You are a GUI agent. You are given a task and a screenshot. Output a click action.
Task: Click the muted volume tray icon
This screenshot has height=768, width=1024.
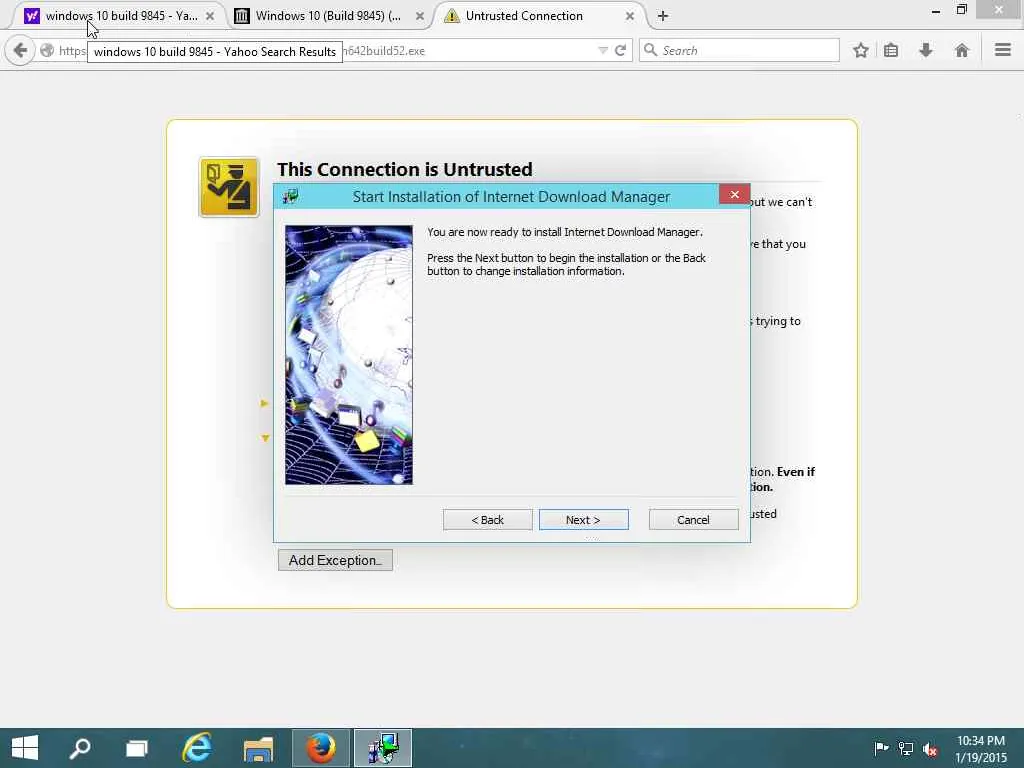coord(930,748)
